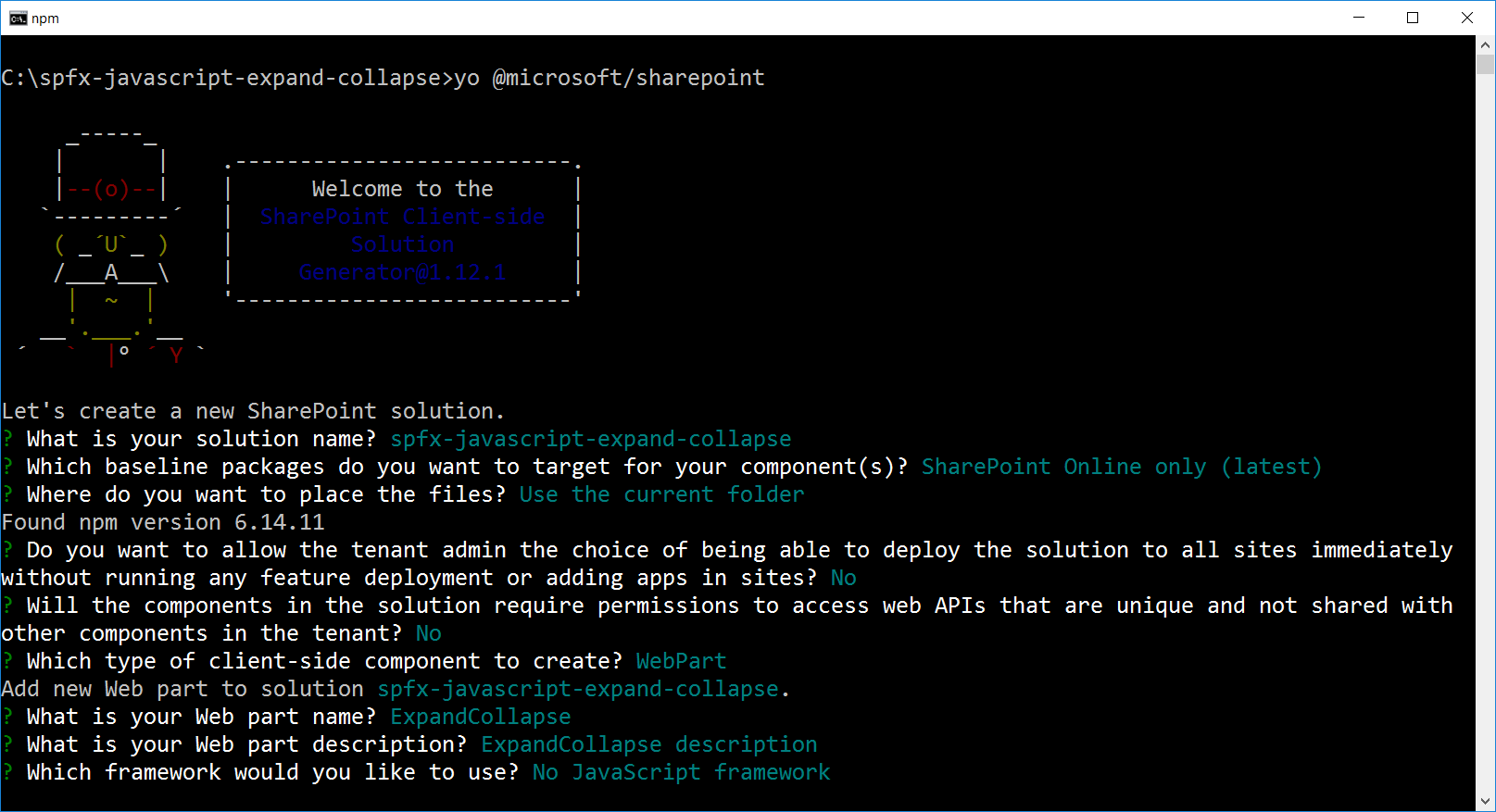The height and width of the screenshot is (812, 1496).
Task: Click the 'Use the current folder' answer
Action: [x=661, y=494]
